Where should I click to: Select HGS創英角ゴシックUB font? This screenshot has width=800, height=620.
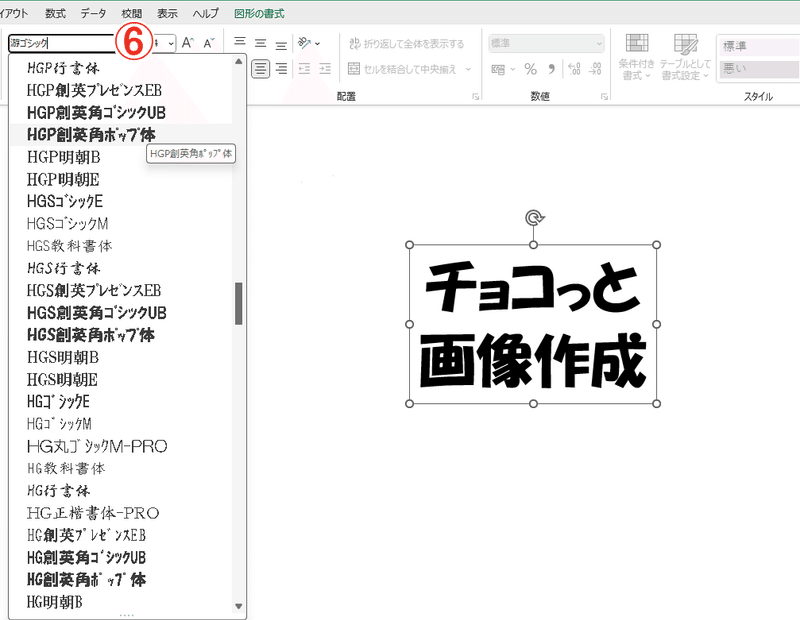[x=120, y=313]
